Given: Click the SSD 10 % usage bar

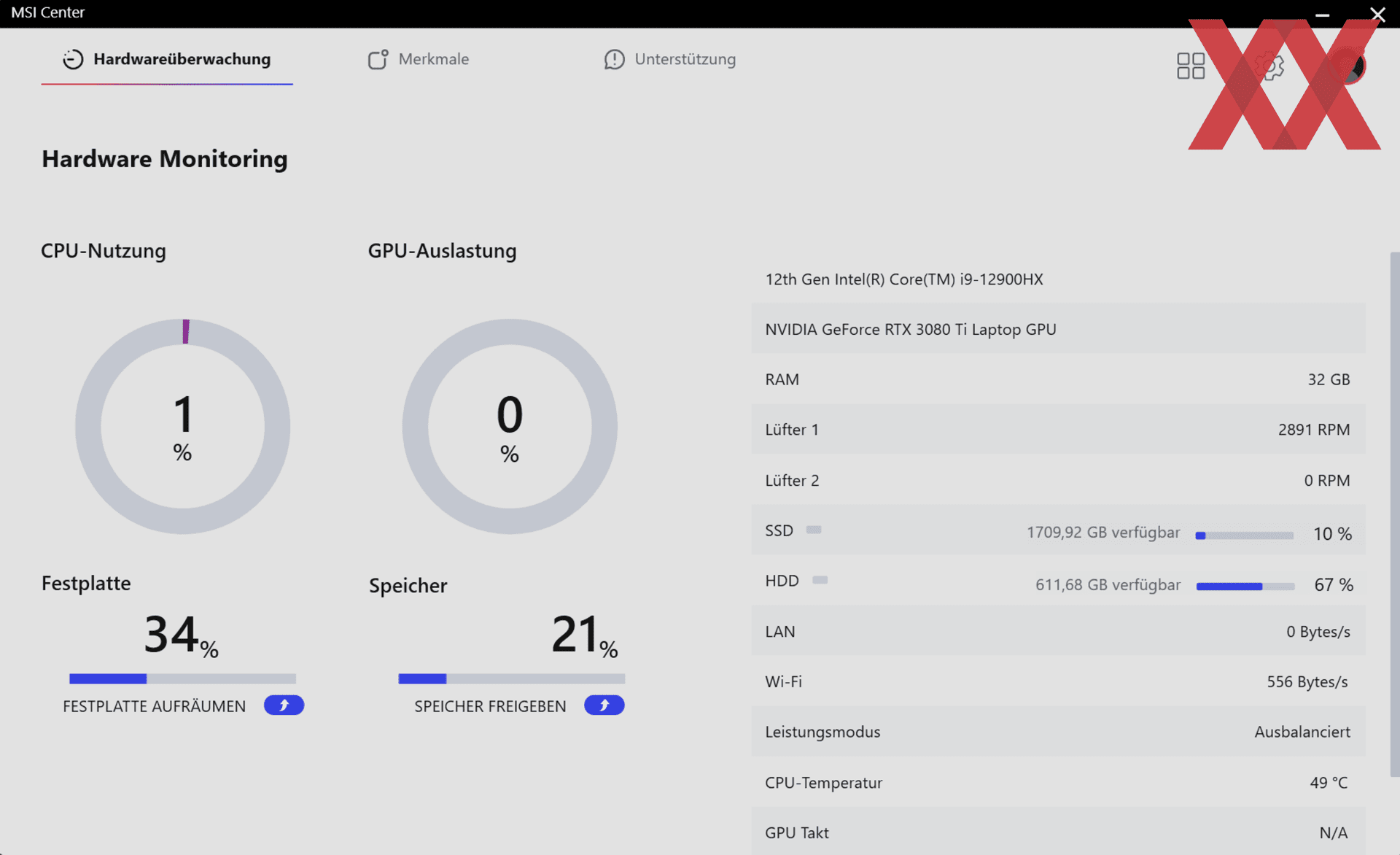Looking at the screenshot, I should (x=1244, y=535).
